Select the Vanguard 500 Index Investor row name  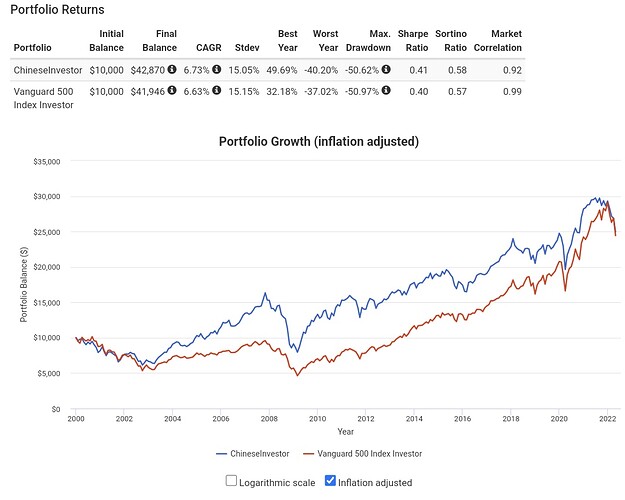click(x=43, y=98)
